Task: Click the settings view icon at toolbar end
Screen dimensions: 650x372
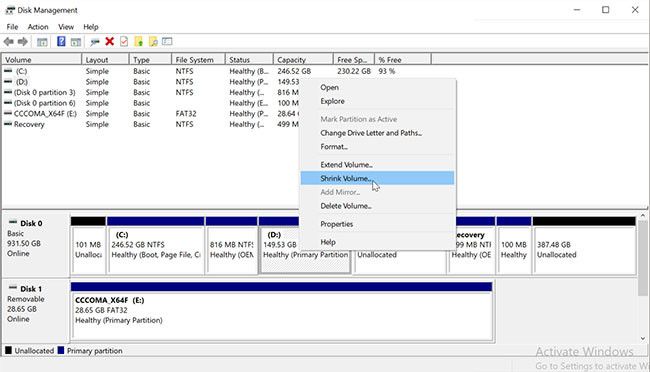Action: pos(167,41)
